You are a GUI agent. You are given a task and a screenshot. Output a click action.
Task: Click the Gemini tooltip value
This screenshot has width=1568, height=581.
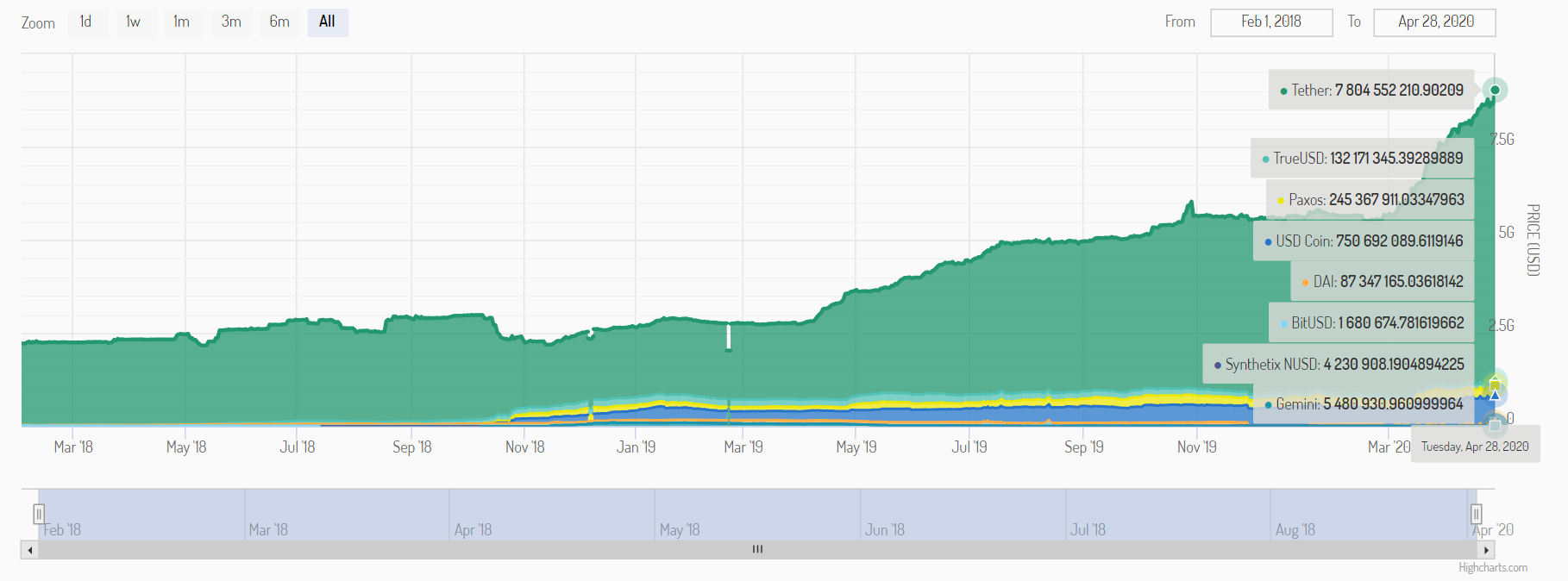coord(1394,404)
